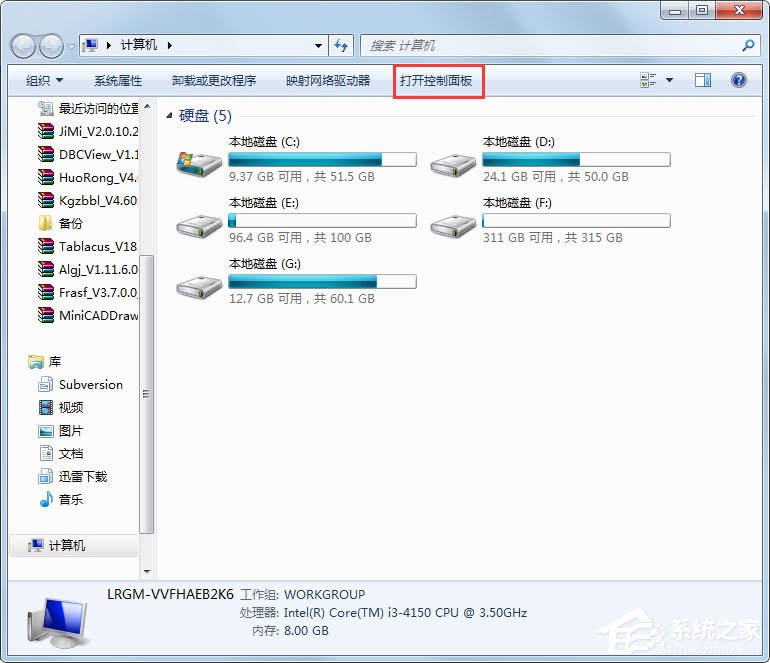Click the 搜索 计算机 search field

(550, 45)
